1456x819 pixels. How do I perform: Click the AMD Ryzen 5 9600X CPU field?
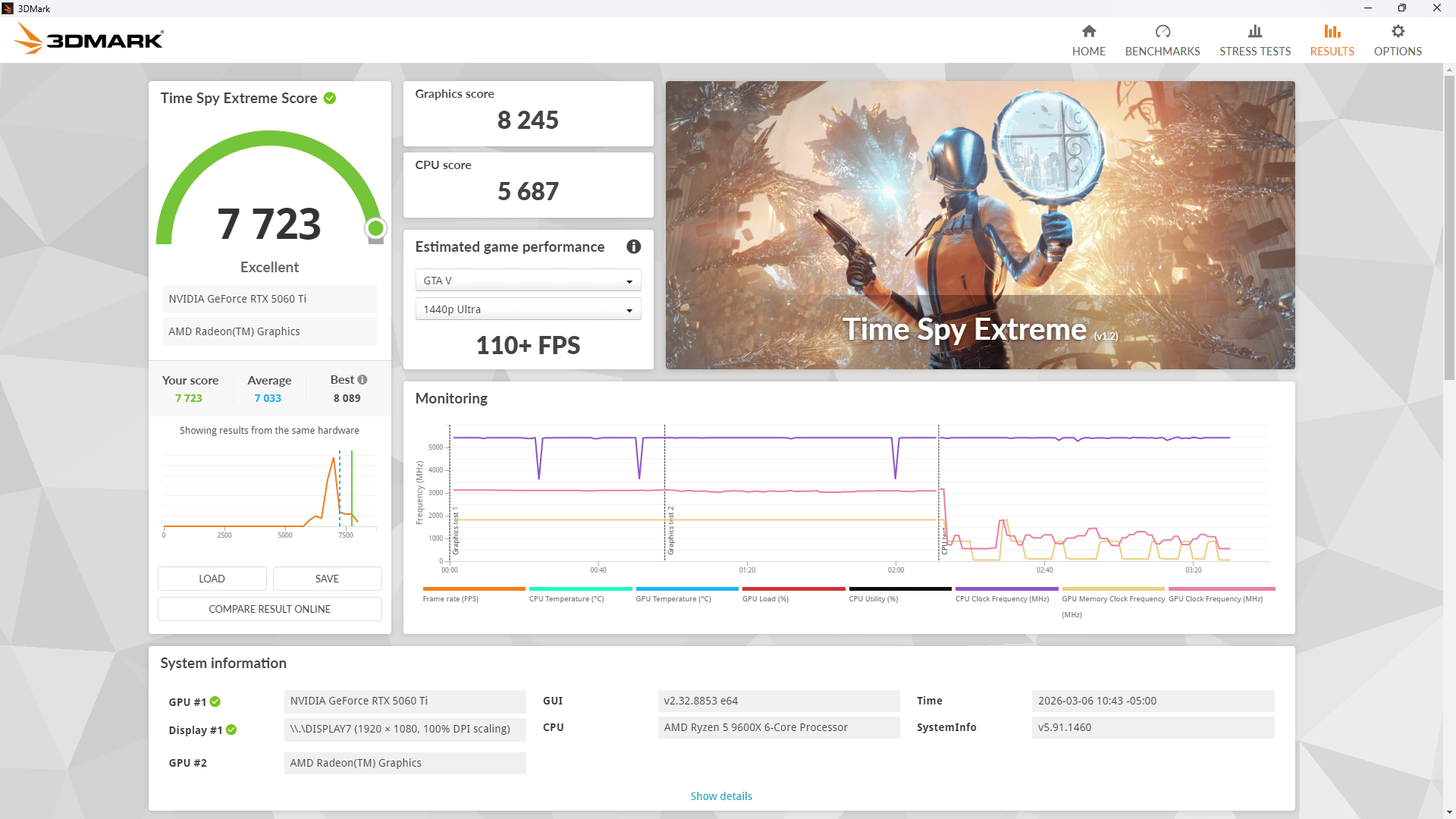pos(779,727)
